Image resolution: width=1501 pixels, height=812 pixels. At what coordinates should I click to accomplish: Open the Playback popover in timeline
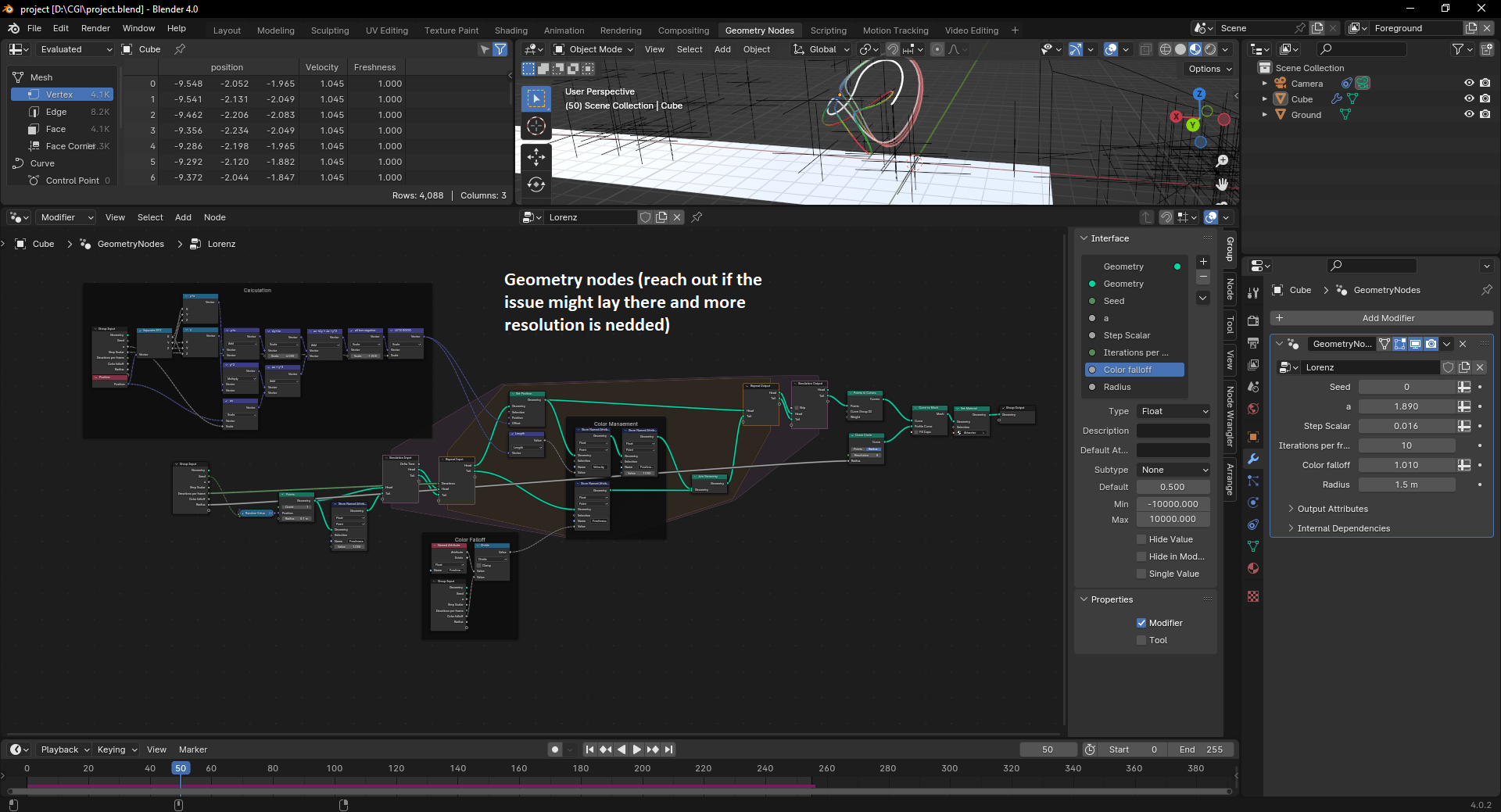coord(66,749)
